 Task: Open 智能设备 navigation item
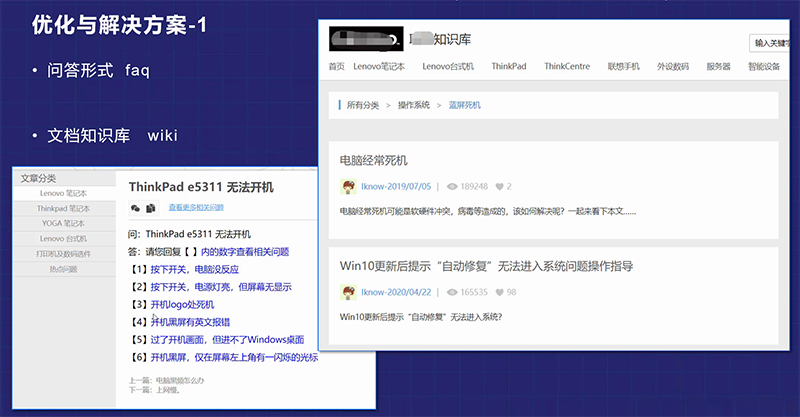click(x=764, y=66)
